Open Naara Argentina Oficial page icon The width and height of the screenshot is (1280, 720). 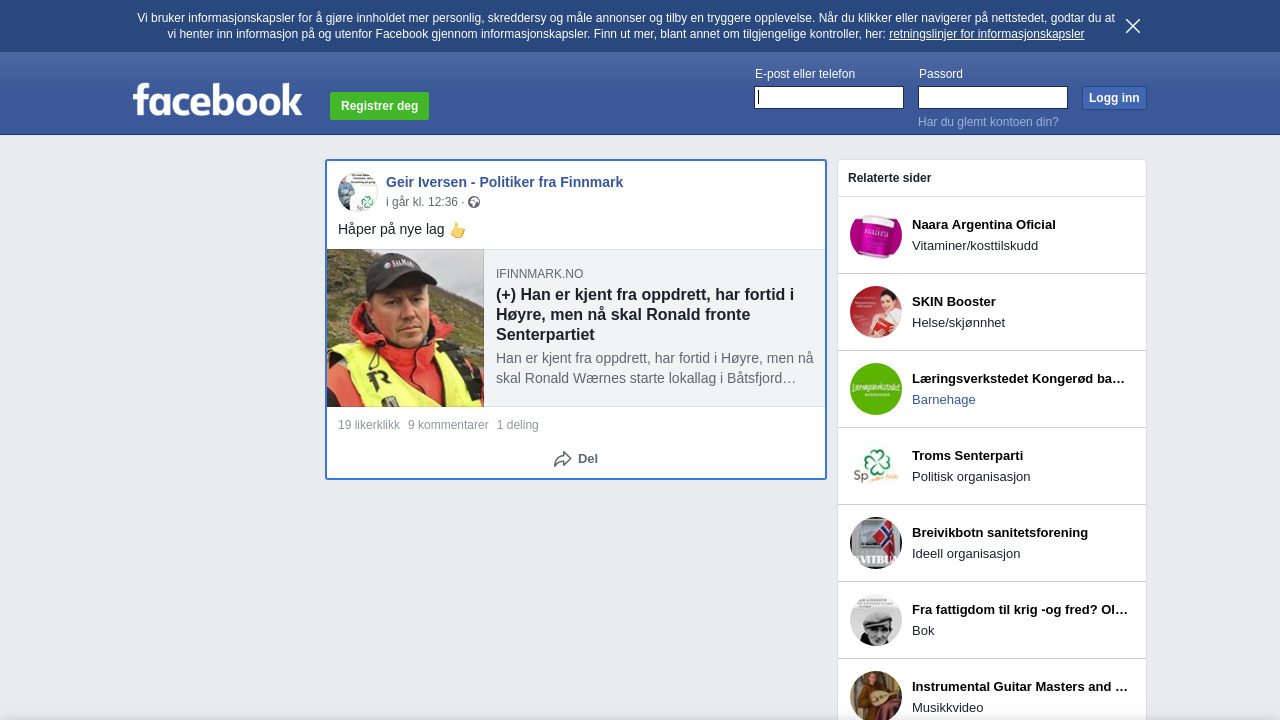tap(876, 235)
